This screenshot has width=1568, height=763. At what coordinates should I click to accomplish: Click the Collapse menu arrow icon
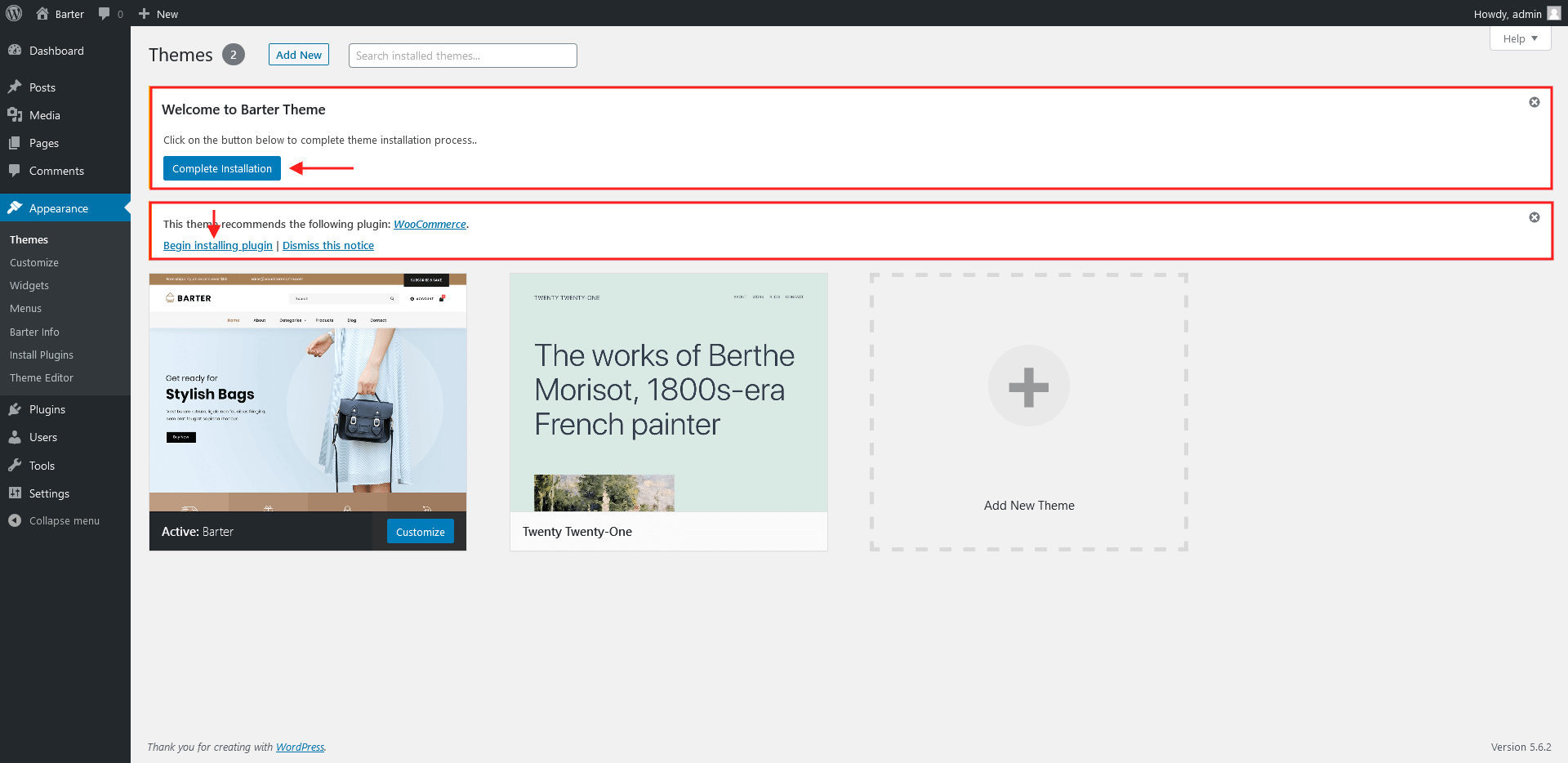point(15,520)
